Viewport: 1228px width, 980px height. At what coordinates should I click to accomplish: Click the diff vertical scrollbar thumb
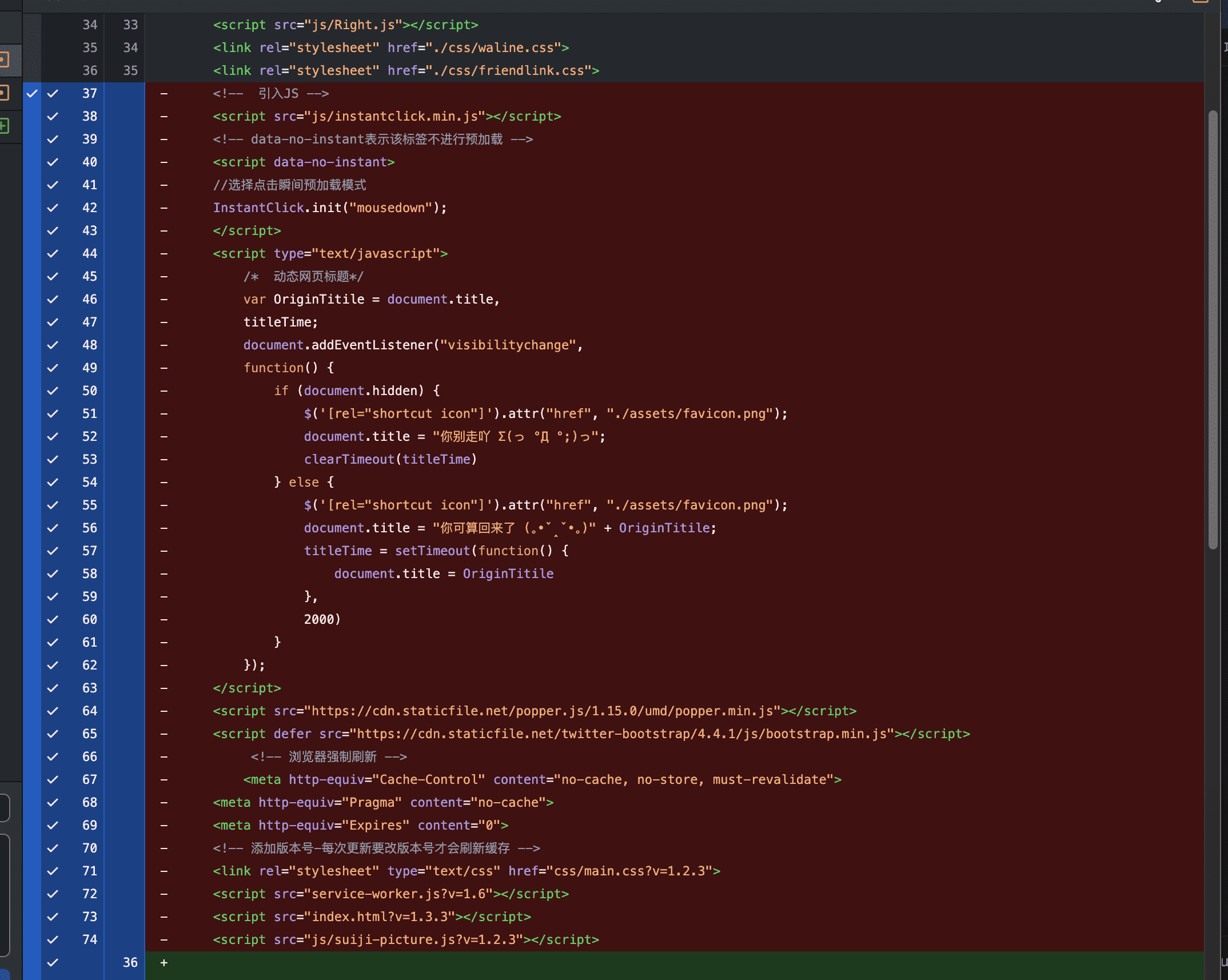(1213, 330)
